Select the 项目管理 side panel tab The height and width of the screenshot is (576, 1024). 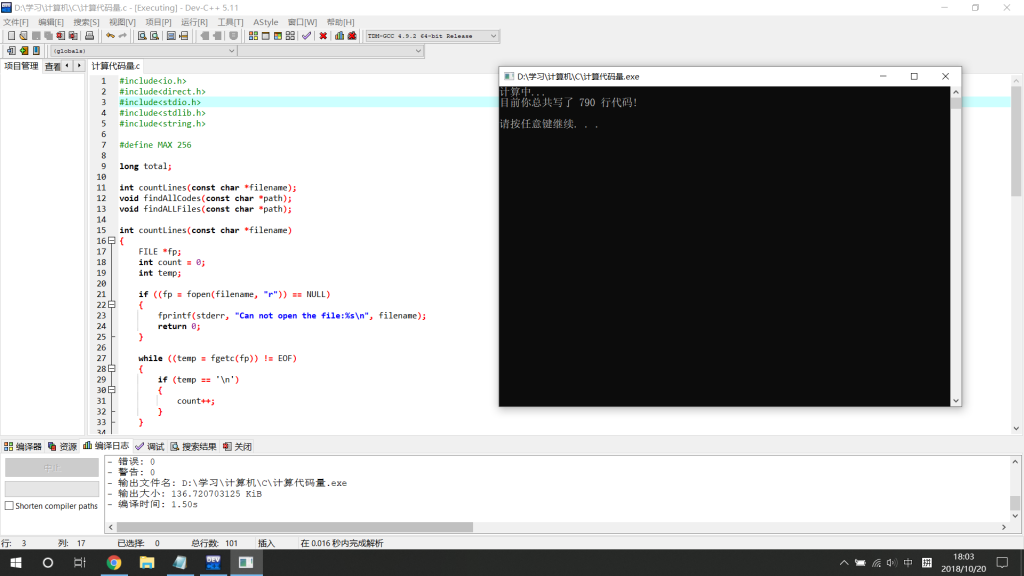(21, 66)
